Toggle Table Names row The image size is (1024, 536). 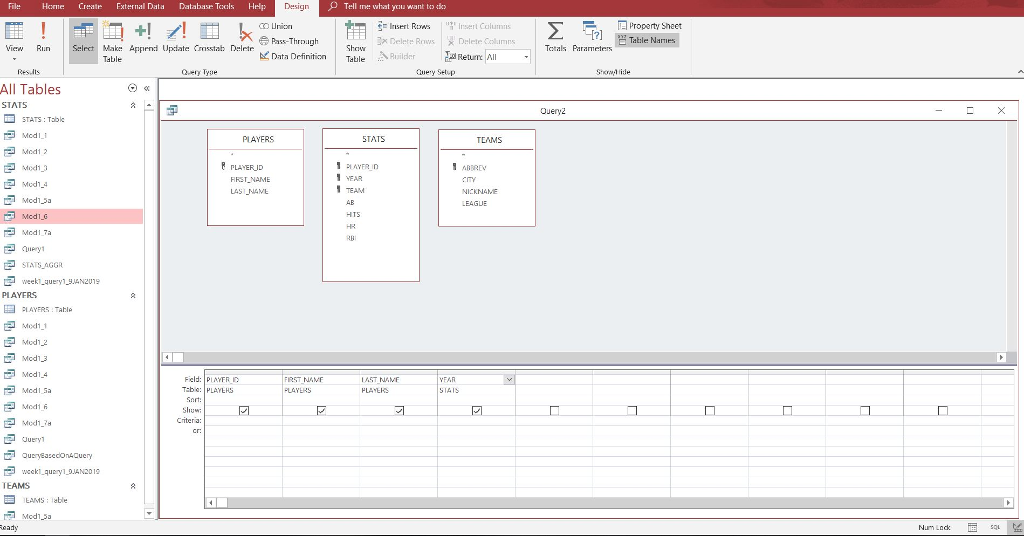tap(647, 40)
